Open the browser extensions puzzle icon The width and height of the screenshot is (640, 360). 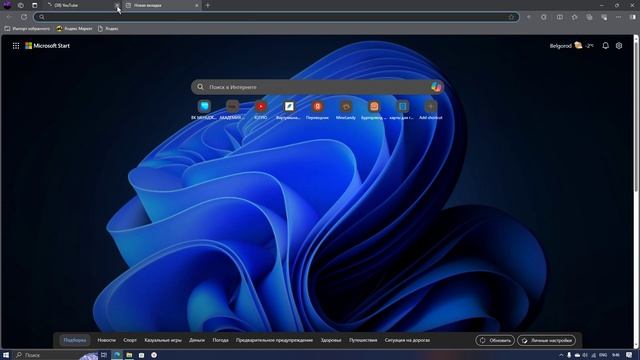tap(544, 17)
